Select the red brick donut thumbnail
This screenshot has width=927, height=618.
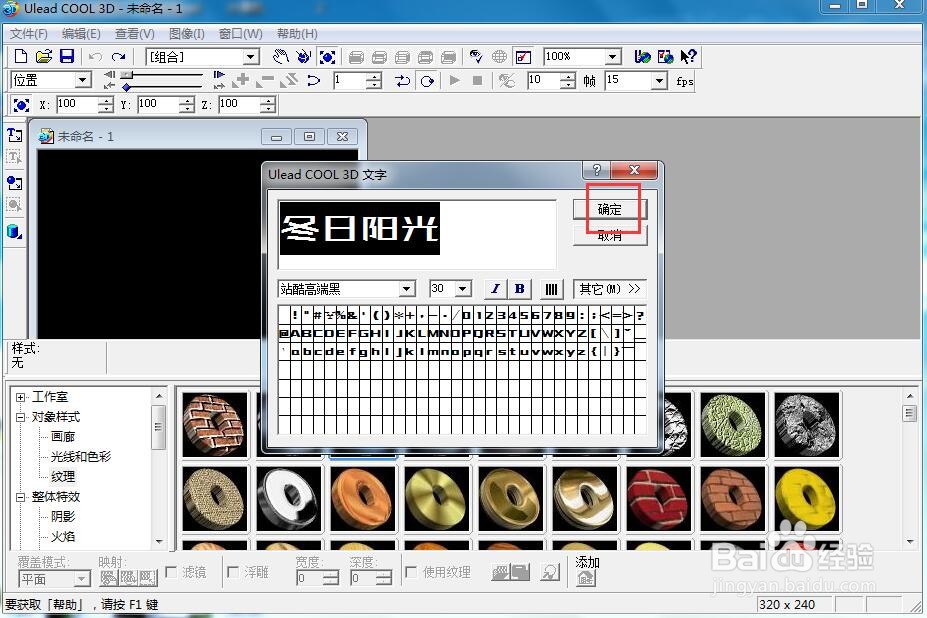click(659, 499)
